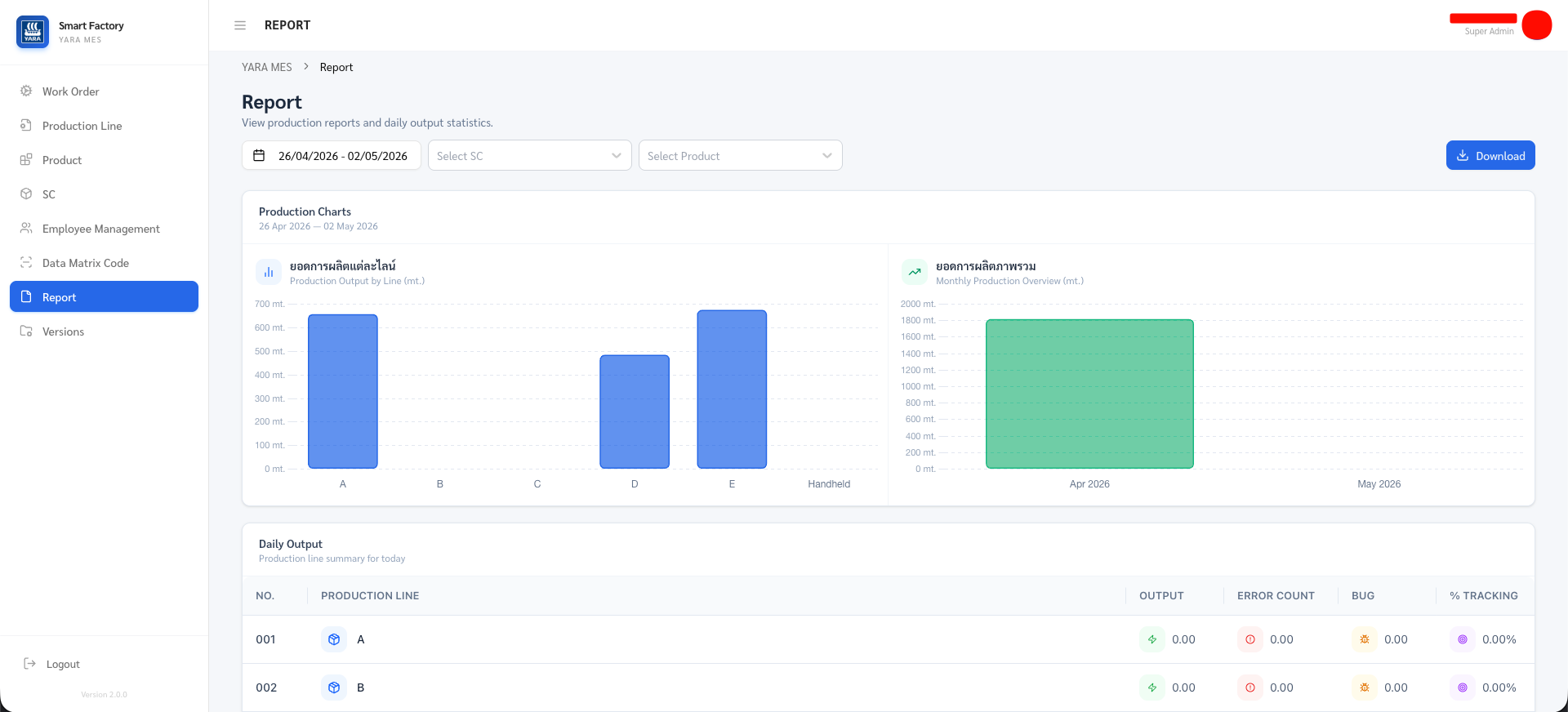Click the bar chart icon for Production Output
Screen dimensions: 1568x712
269,272
